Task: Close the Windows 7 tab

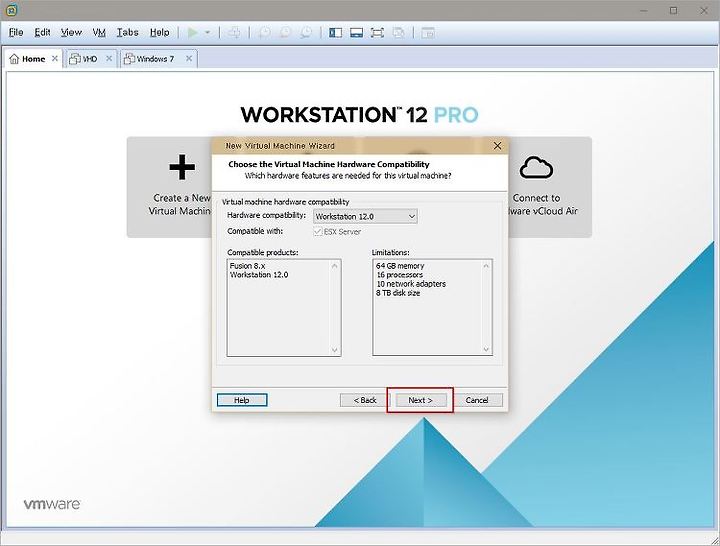Action: [x=189, y=58]
